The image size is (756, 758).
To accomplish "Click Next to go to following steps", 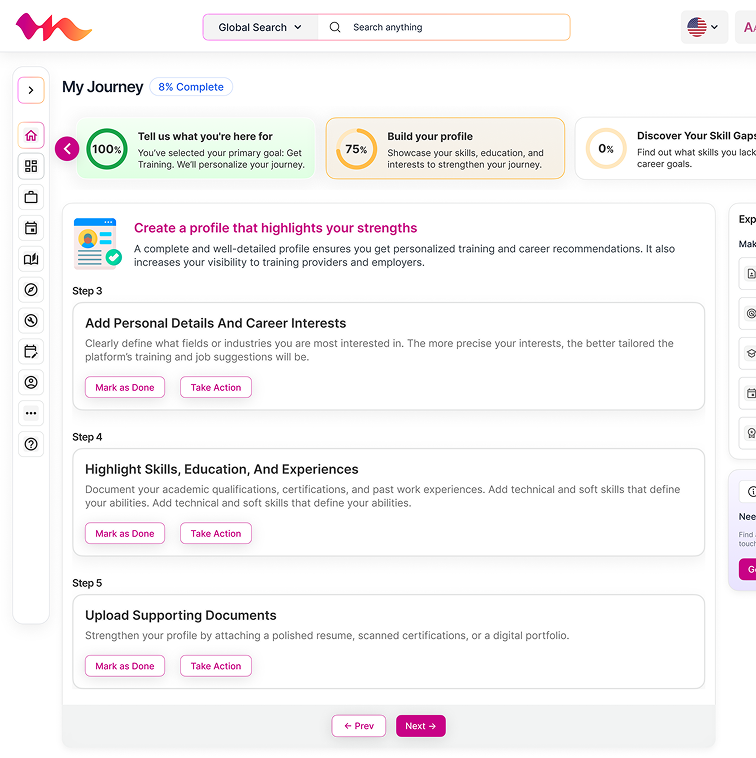I will (420, 726).
